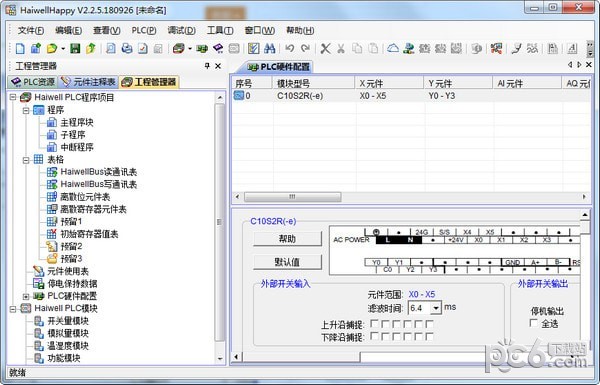The image size is (600, 385).
Task: Click the cloud toolbar icon
Action: pyautogui.click(x=393, y=49)
